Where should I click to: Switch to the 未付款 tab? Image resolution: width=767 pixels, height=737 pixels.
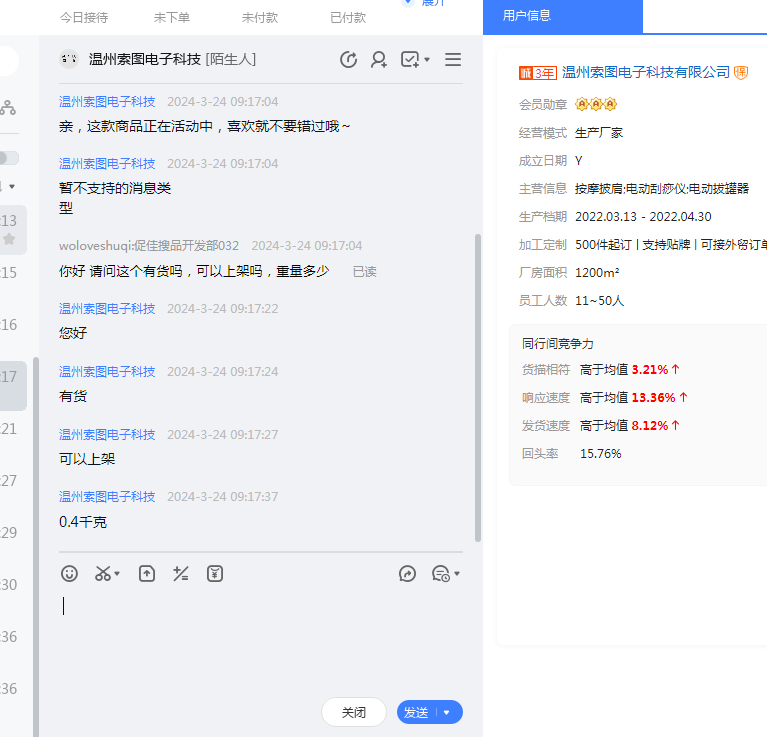[x=260, y=17]
